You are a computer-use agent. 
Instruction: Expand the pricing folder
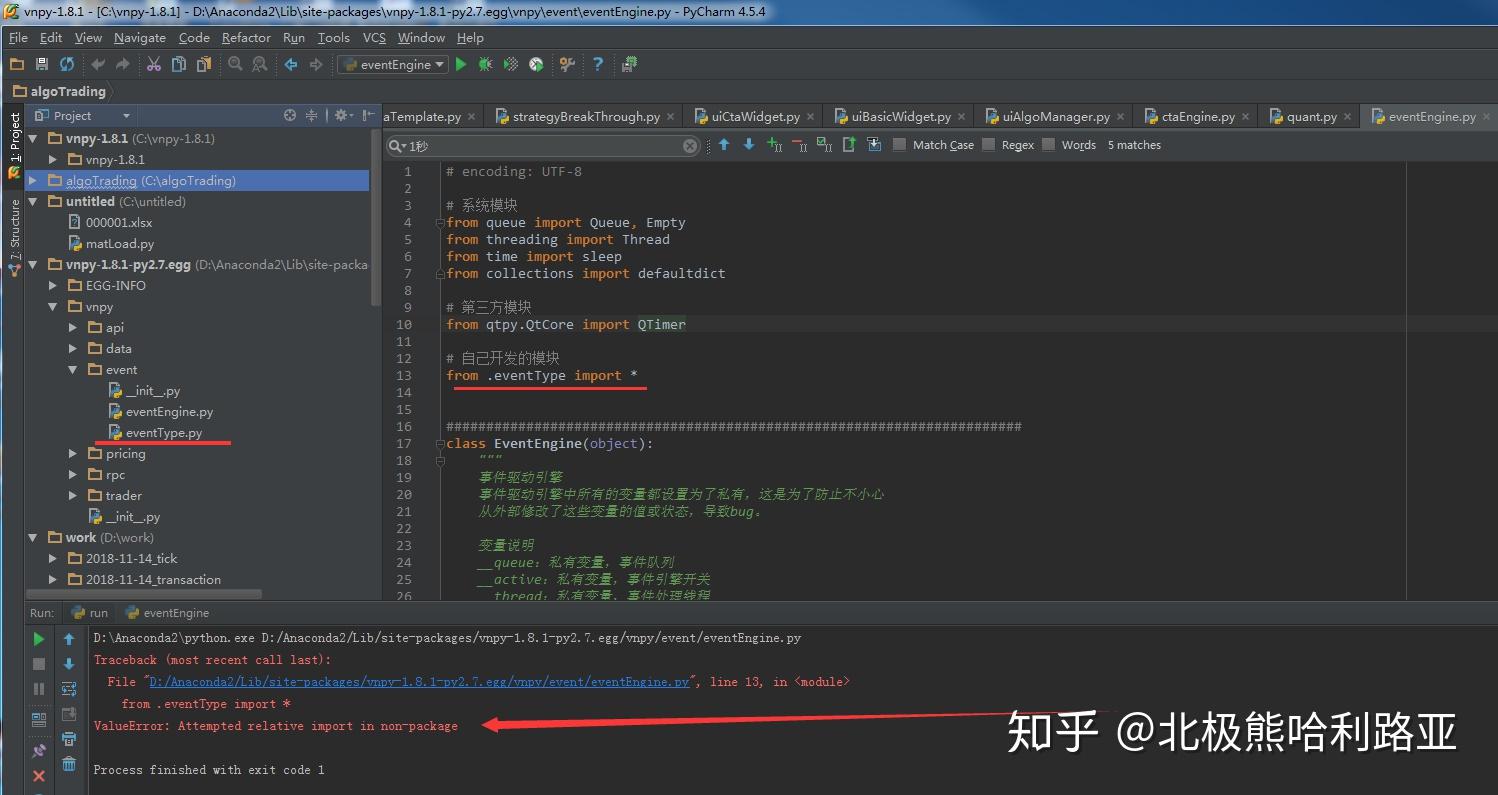[x=73, y=454]
